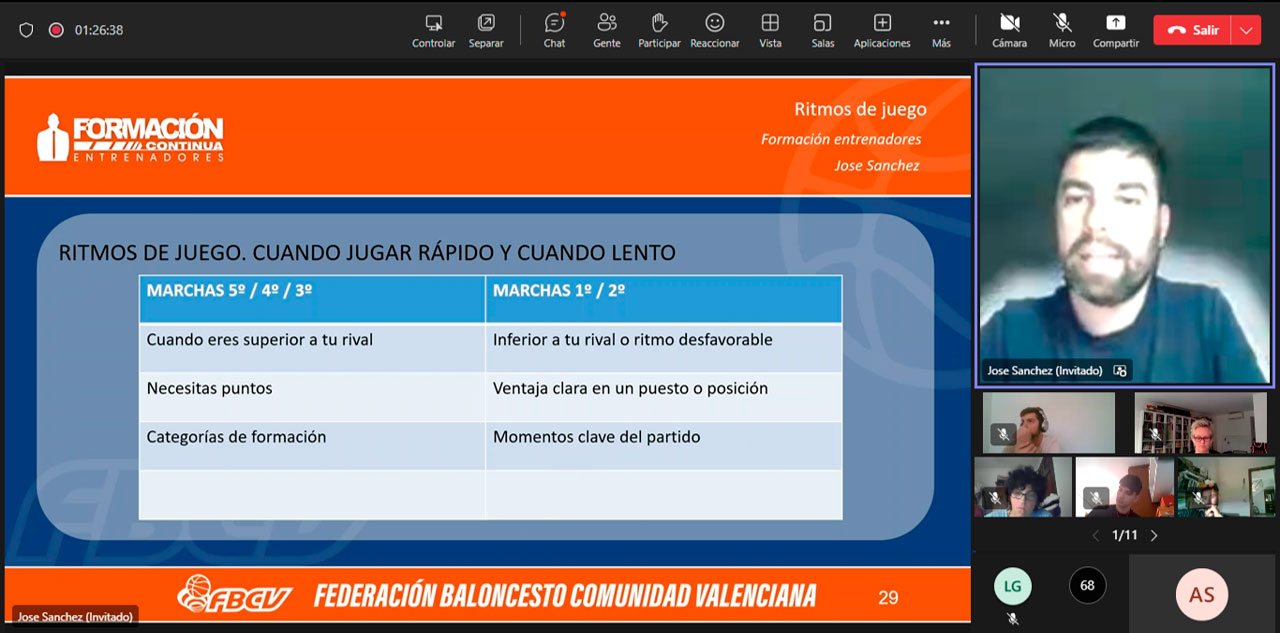The width and height of the screenshot is (1280, 633).
Task: Click cell 'Ventaja clara en un puesto o posición'
Action: tap(663, 396)
